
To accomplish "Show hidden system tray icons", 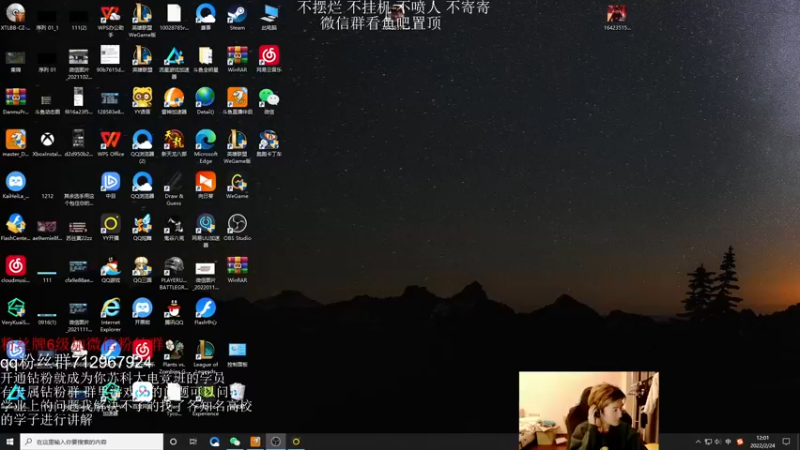I will tap(698, 442).
